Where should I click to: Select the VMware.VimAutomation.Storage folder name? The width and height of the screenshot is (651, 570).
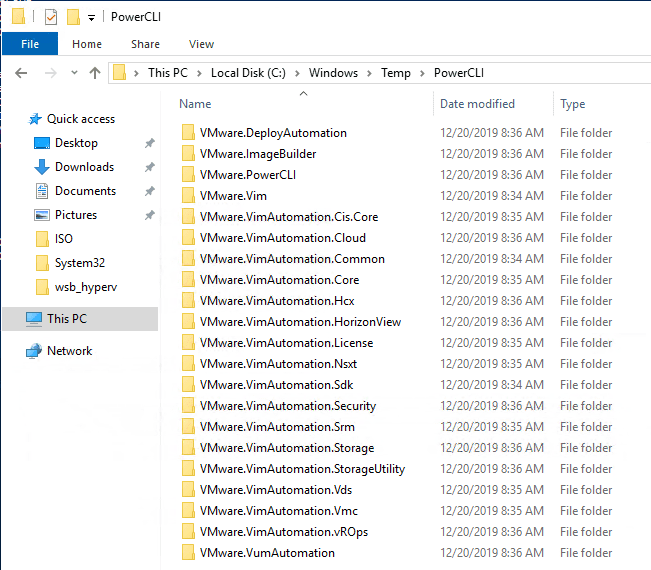[x=287, y=448]
